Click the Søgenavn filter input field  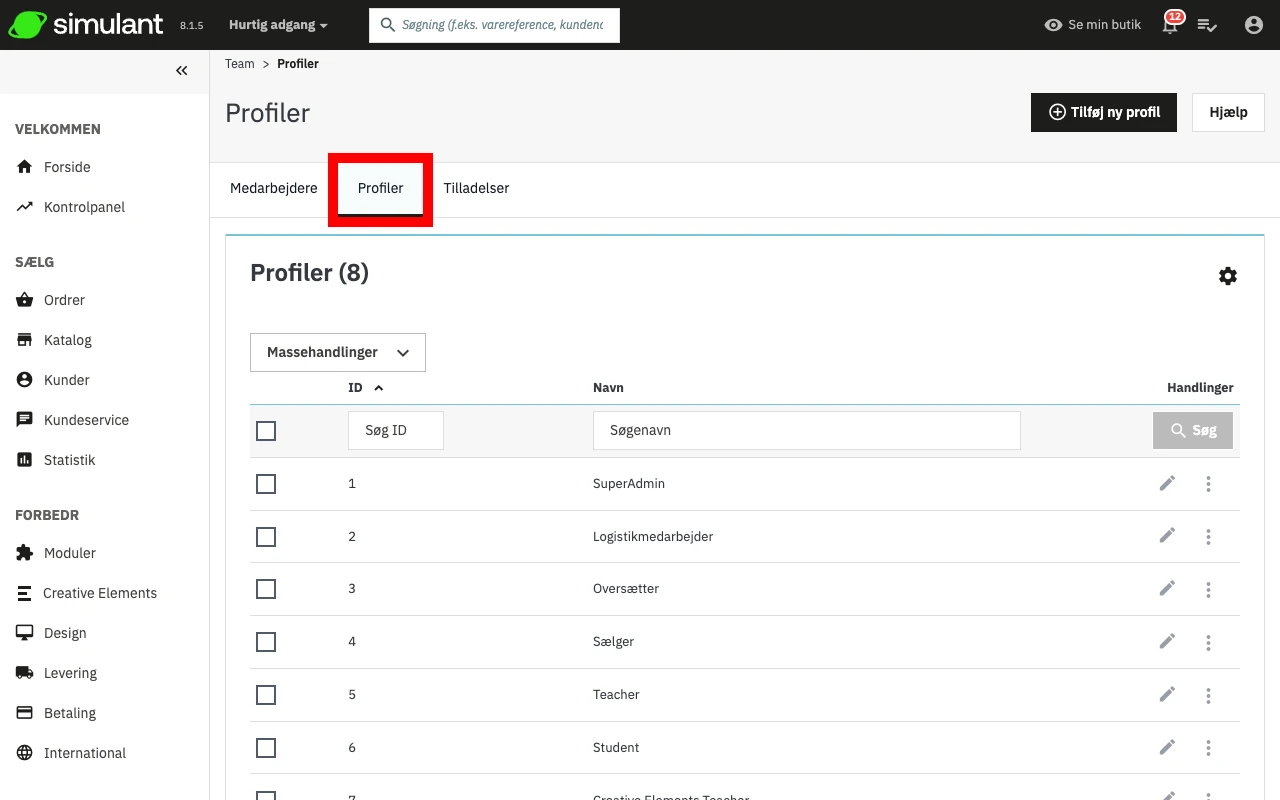click(806, 431)
